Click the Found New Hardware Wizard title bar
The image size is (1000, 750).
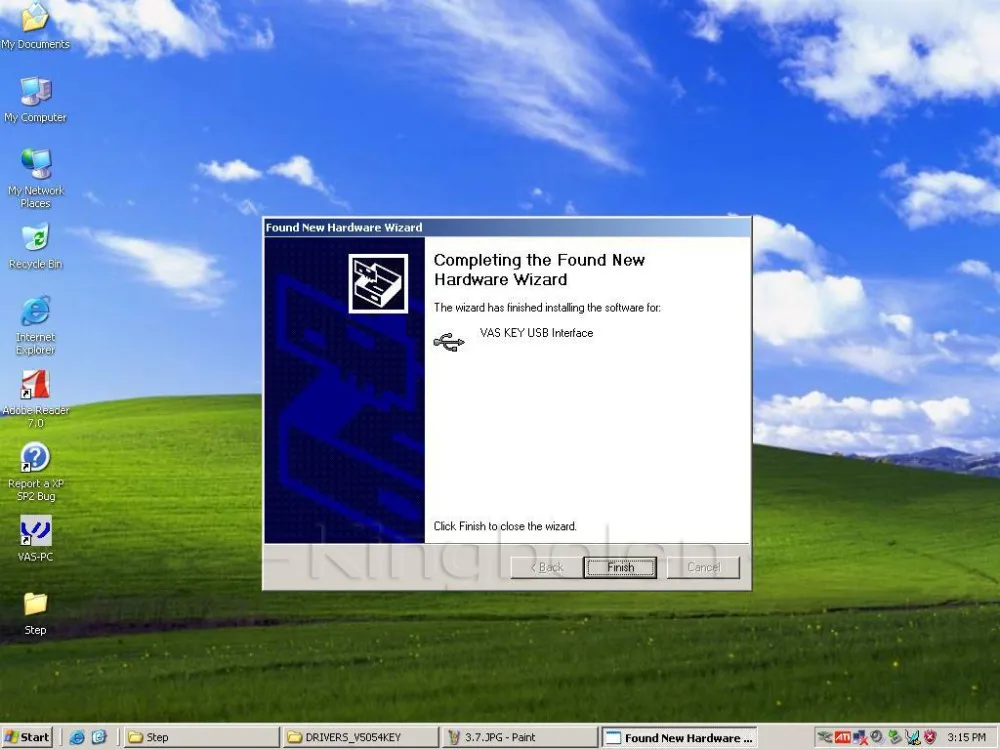(x=507, y=227)
